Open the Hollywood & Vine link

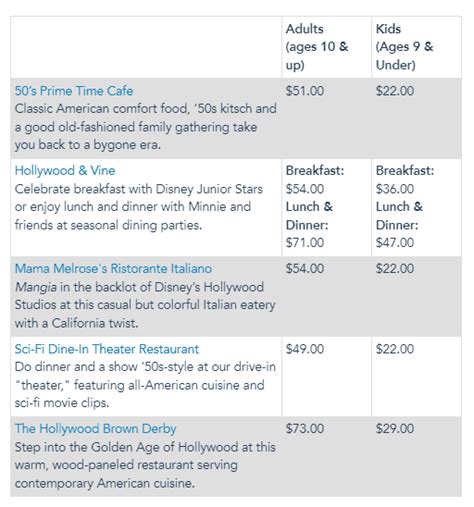65,171
